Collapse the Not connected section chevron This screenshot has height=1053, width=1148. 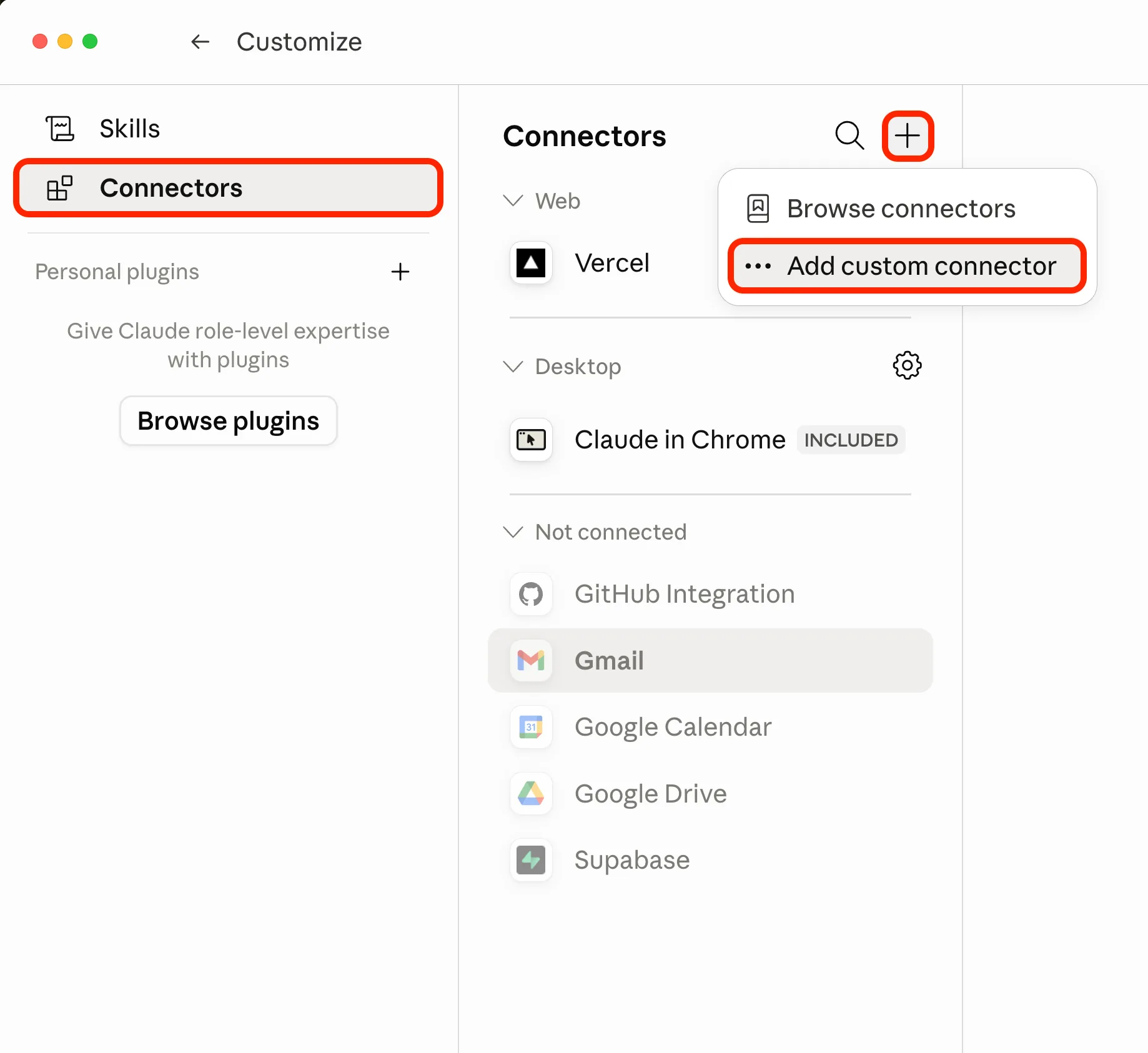coord(513,532)
